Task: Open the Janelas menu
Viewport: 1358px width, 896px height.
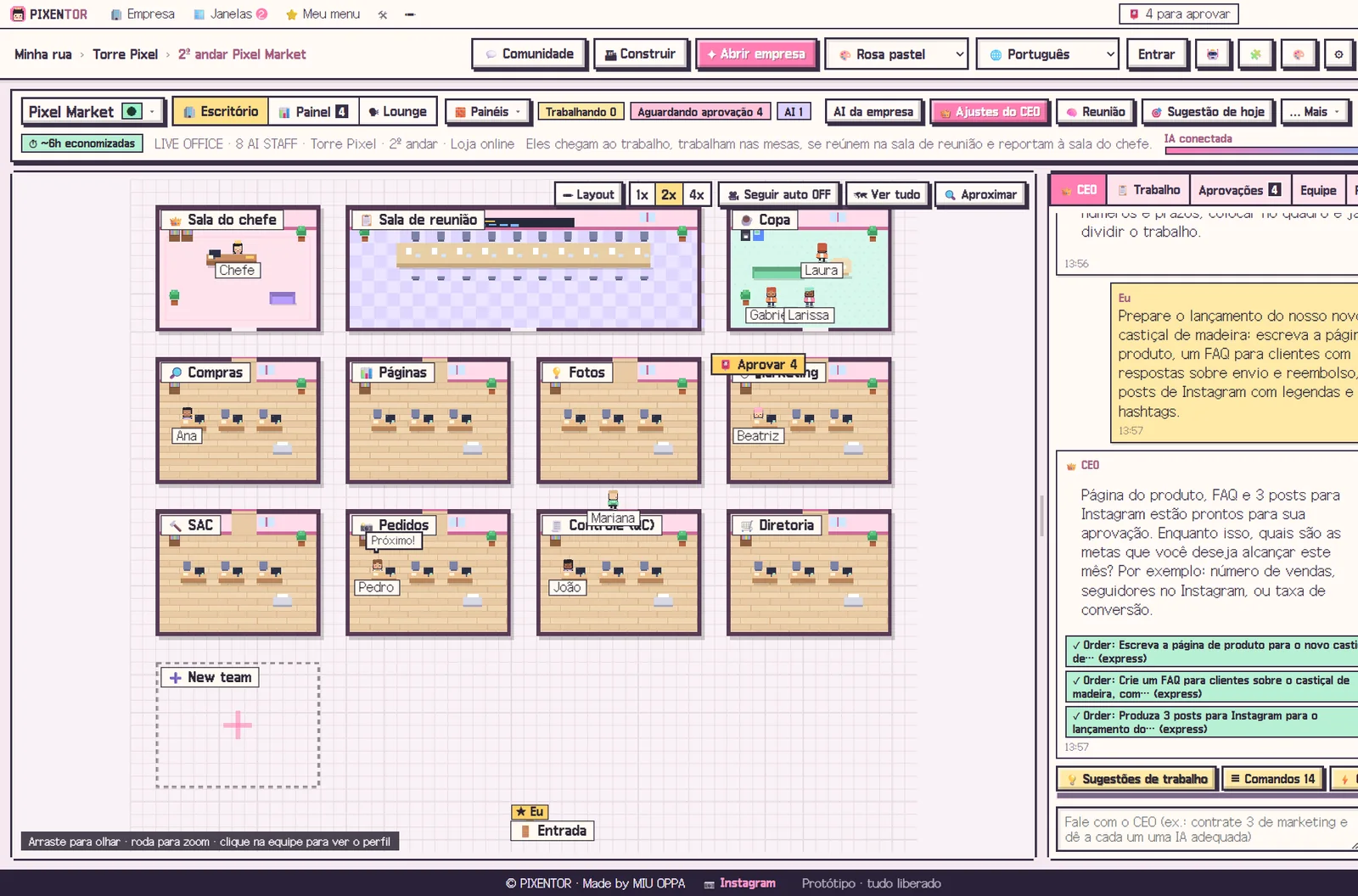Action: (230, 14)
